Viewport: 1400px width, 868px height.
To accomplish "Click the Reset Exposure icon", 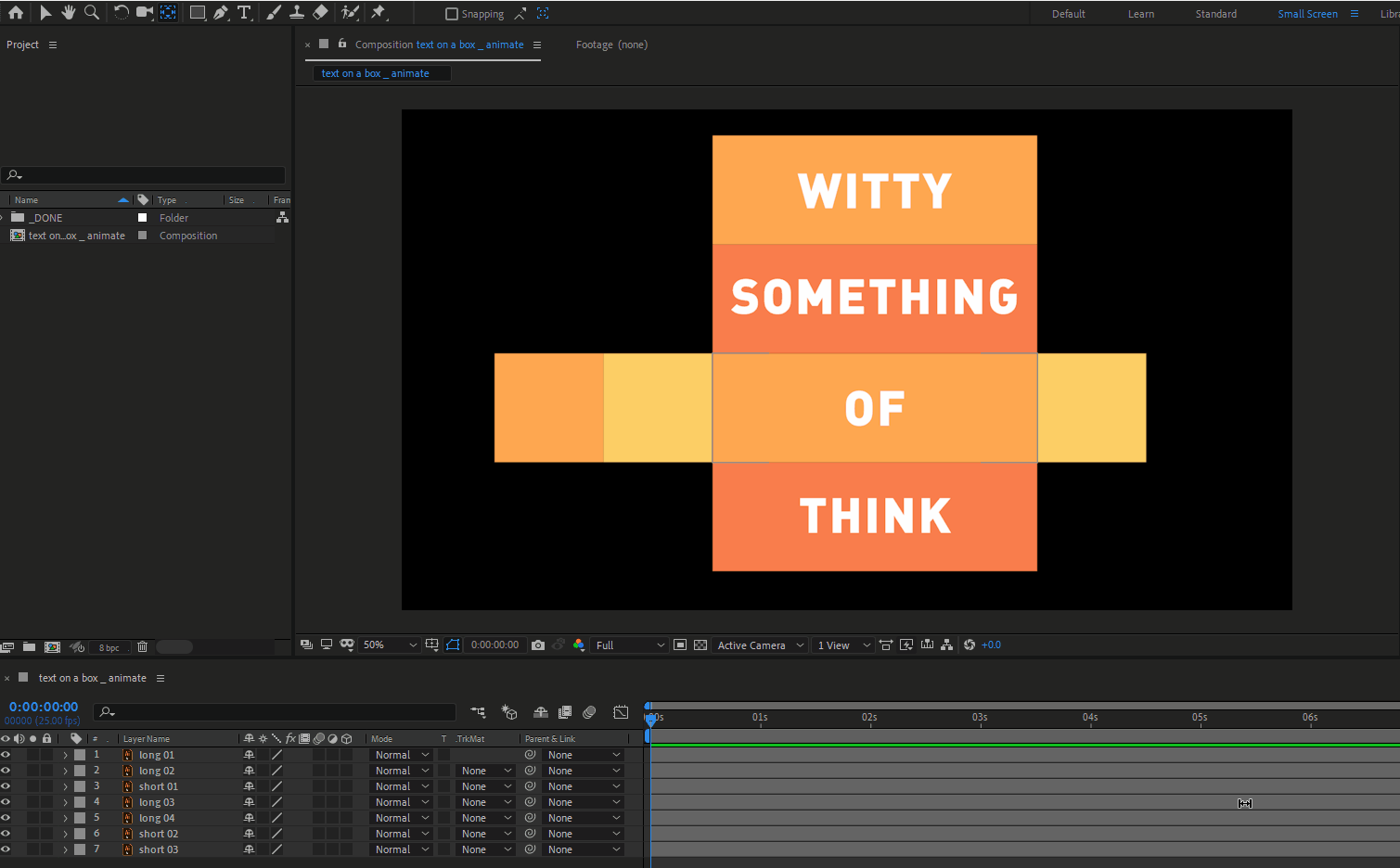I will pyautogui.click(x=970, y=645).
